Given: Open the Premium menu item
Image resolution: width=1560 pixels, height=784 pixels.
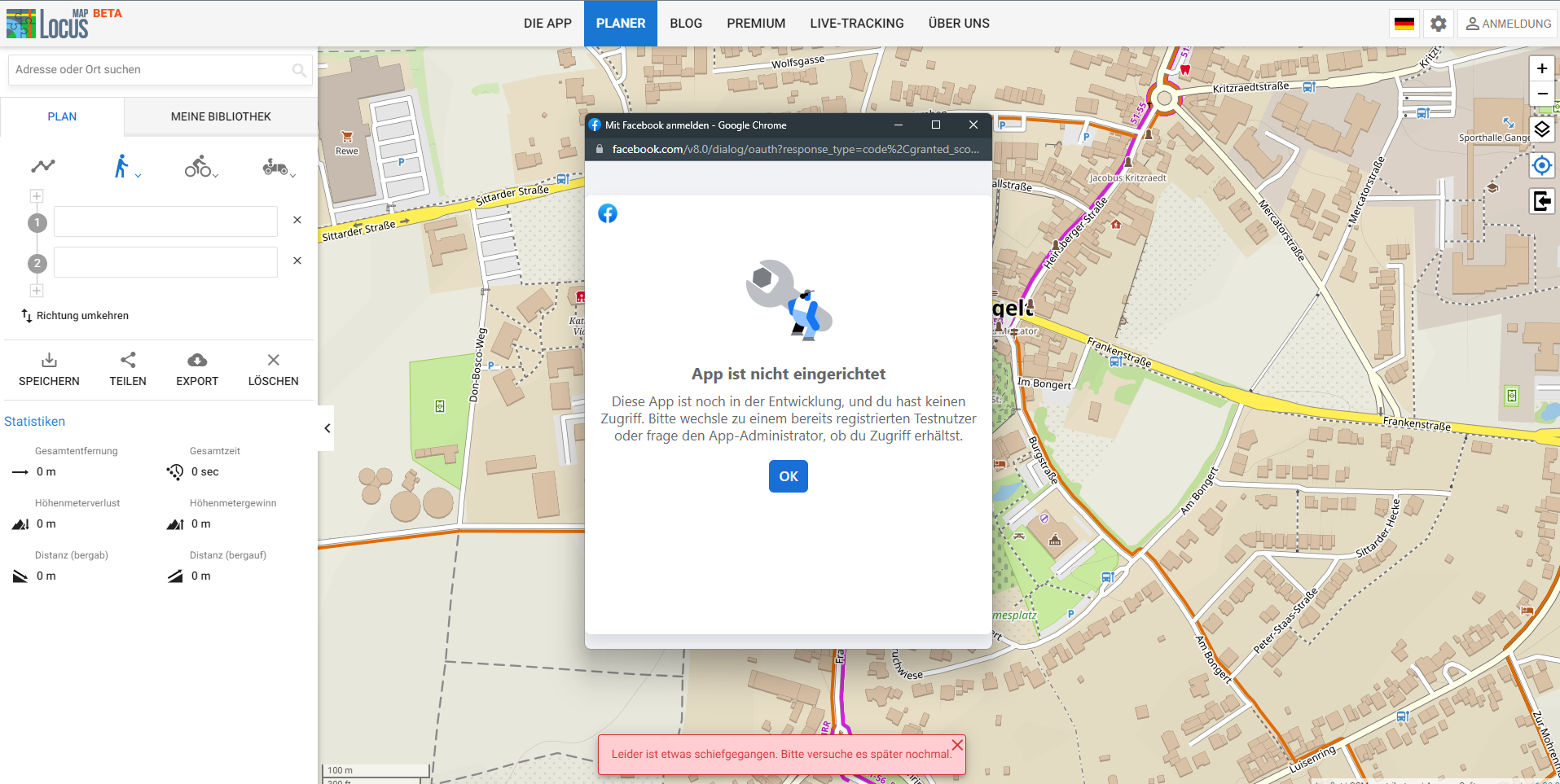Looking at the screenshot, I should tap(756, 24).
